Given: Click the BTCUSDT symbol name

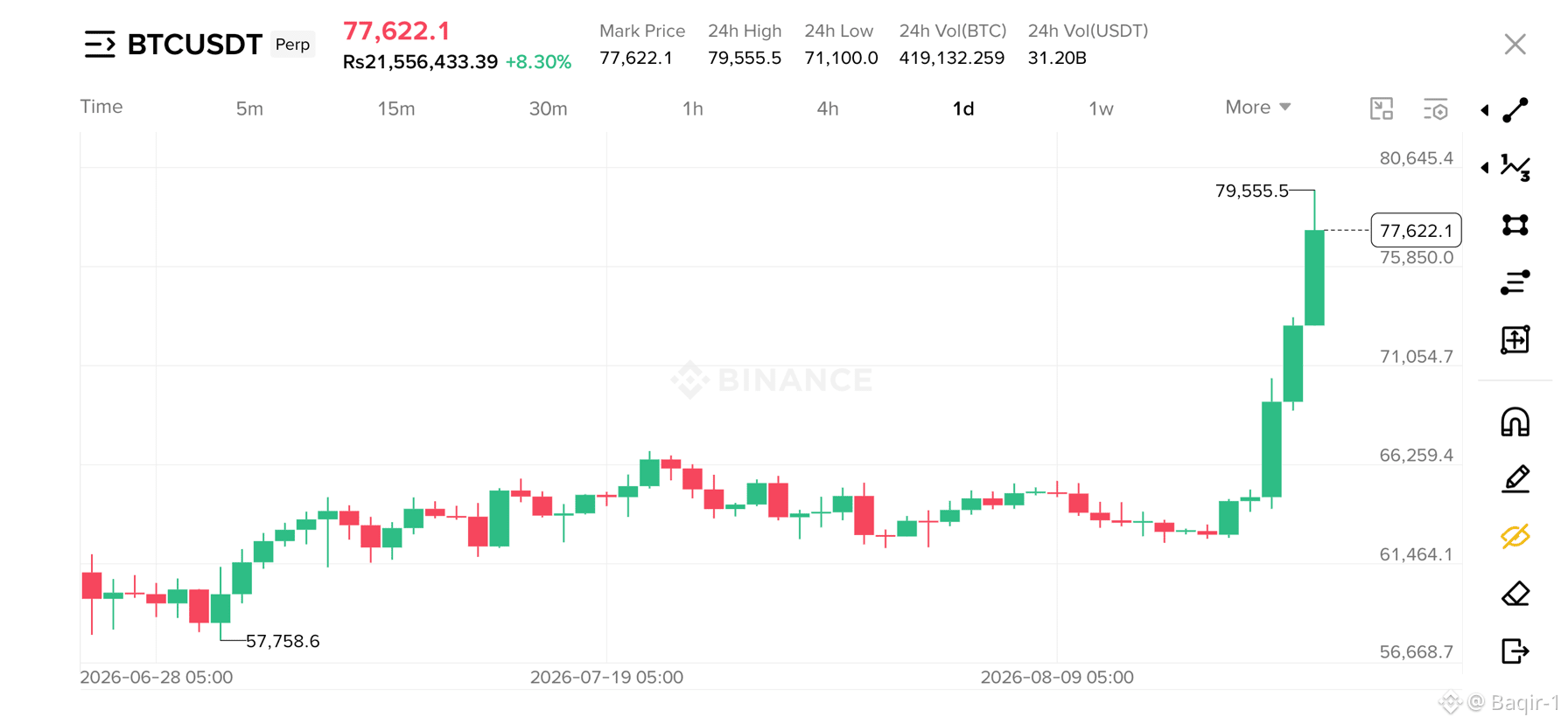Looking at the screenshot, I should click(x=194, y=44).
